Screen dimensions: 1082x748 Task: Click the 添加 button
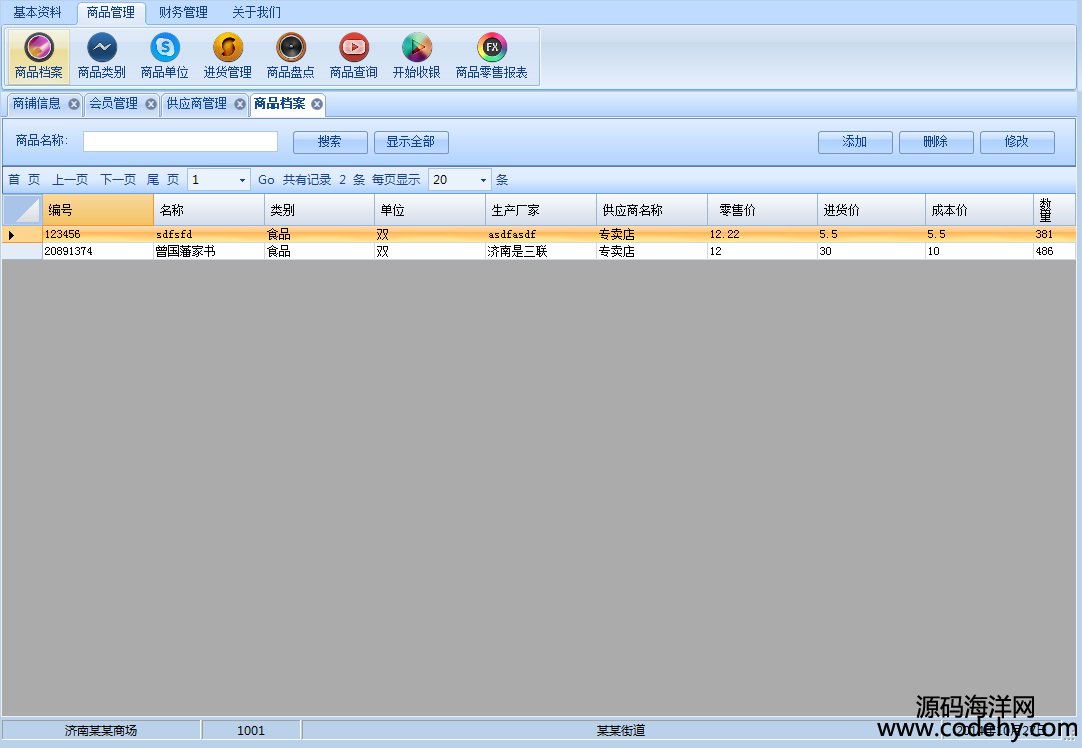tap(855, 142)
